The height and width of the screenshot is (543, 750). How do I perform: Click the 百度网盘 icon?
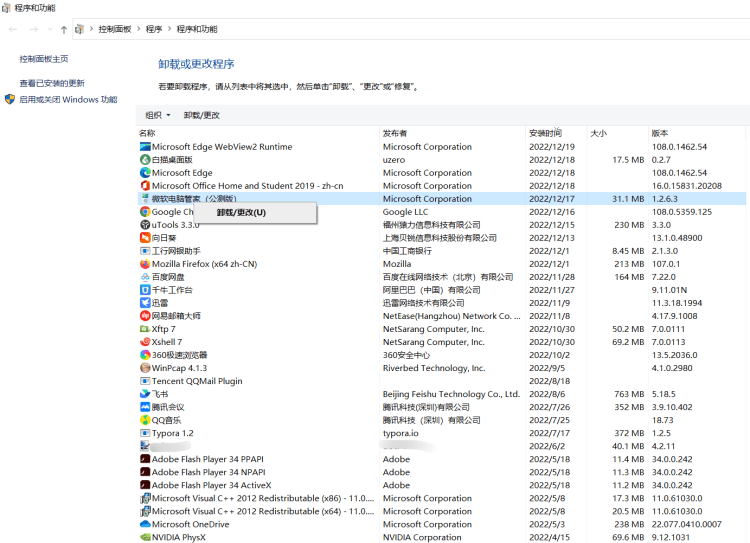145,277
